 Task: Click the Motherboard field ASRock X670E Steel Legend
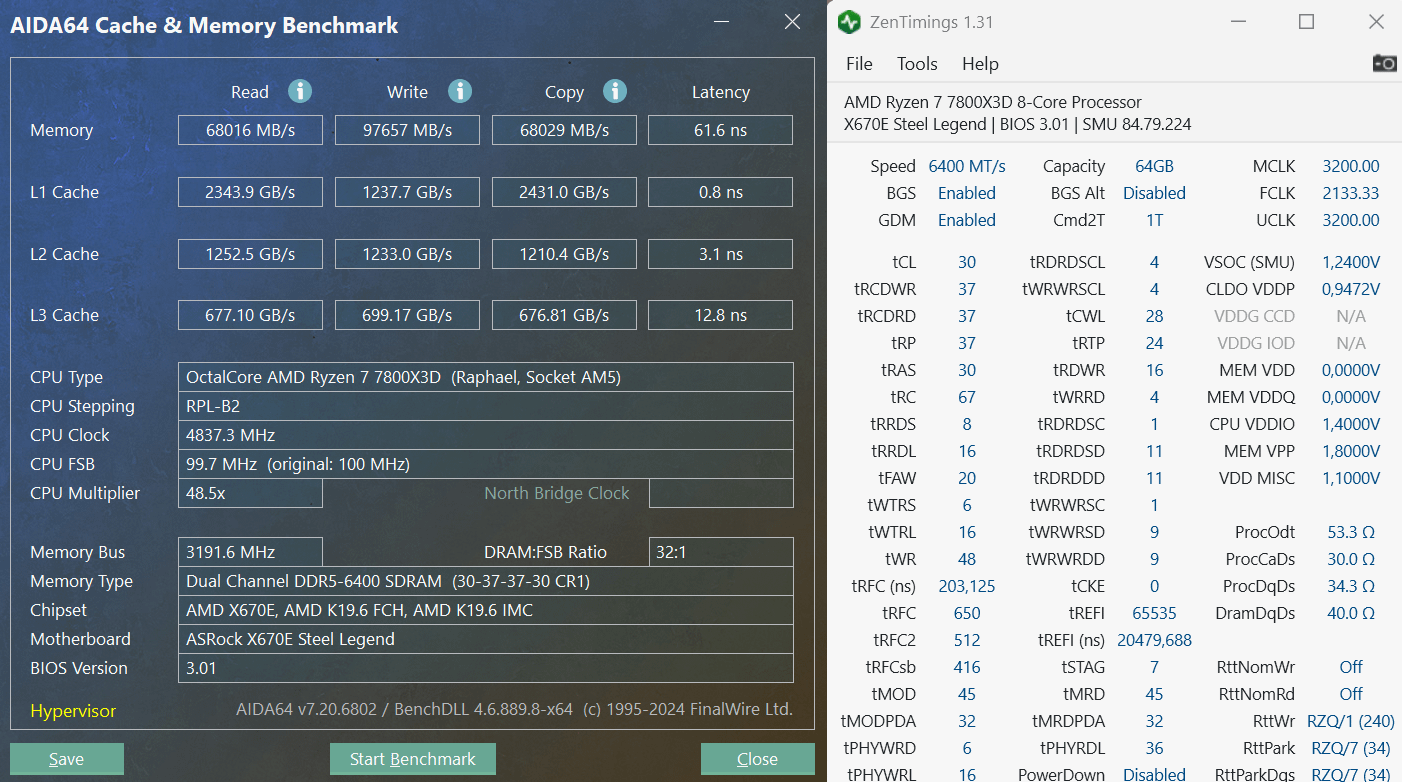tap(485, 639)
